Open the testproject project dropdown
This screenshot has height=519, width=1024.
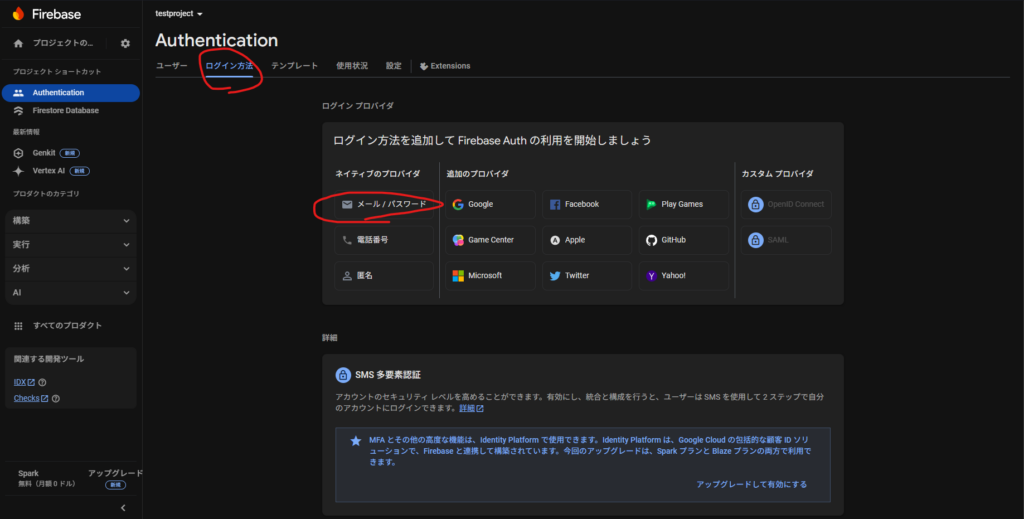point(179,14)
